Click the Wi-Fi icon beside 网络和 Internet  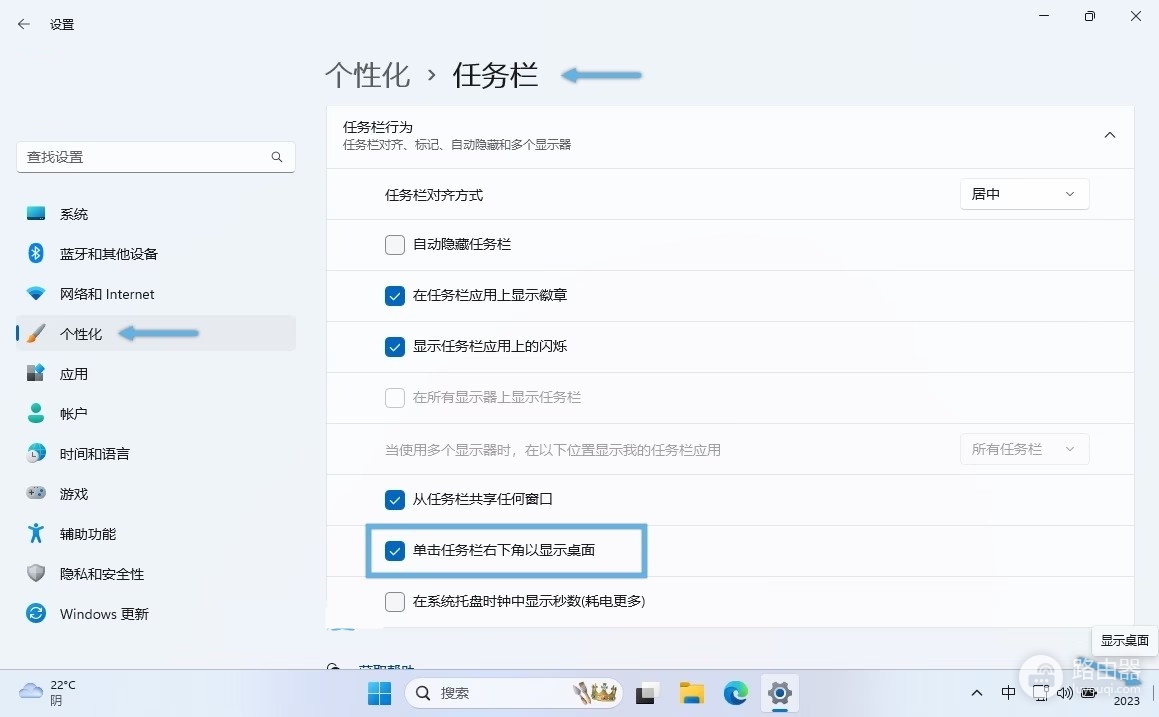35,293
